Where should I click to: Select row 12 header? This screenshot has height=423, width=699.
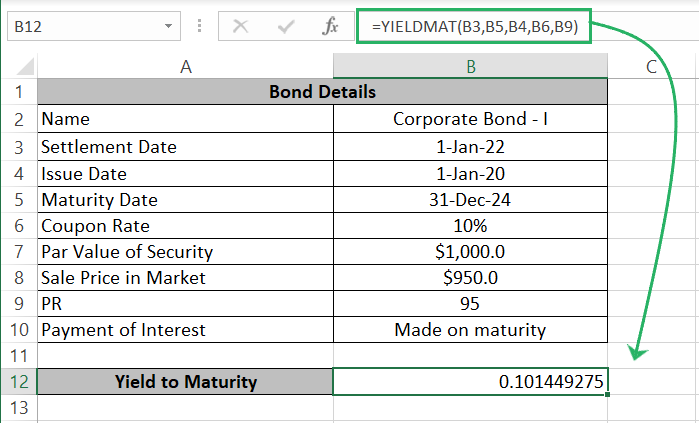tap(18, 382)
